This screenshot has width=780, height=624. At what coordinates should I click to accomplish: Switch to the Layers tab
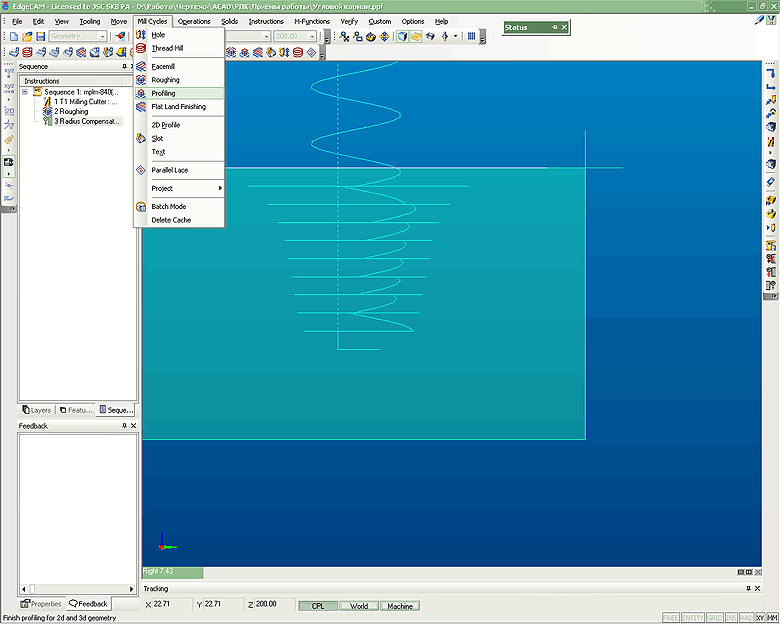(x=36, y=410)
